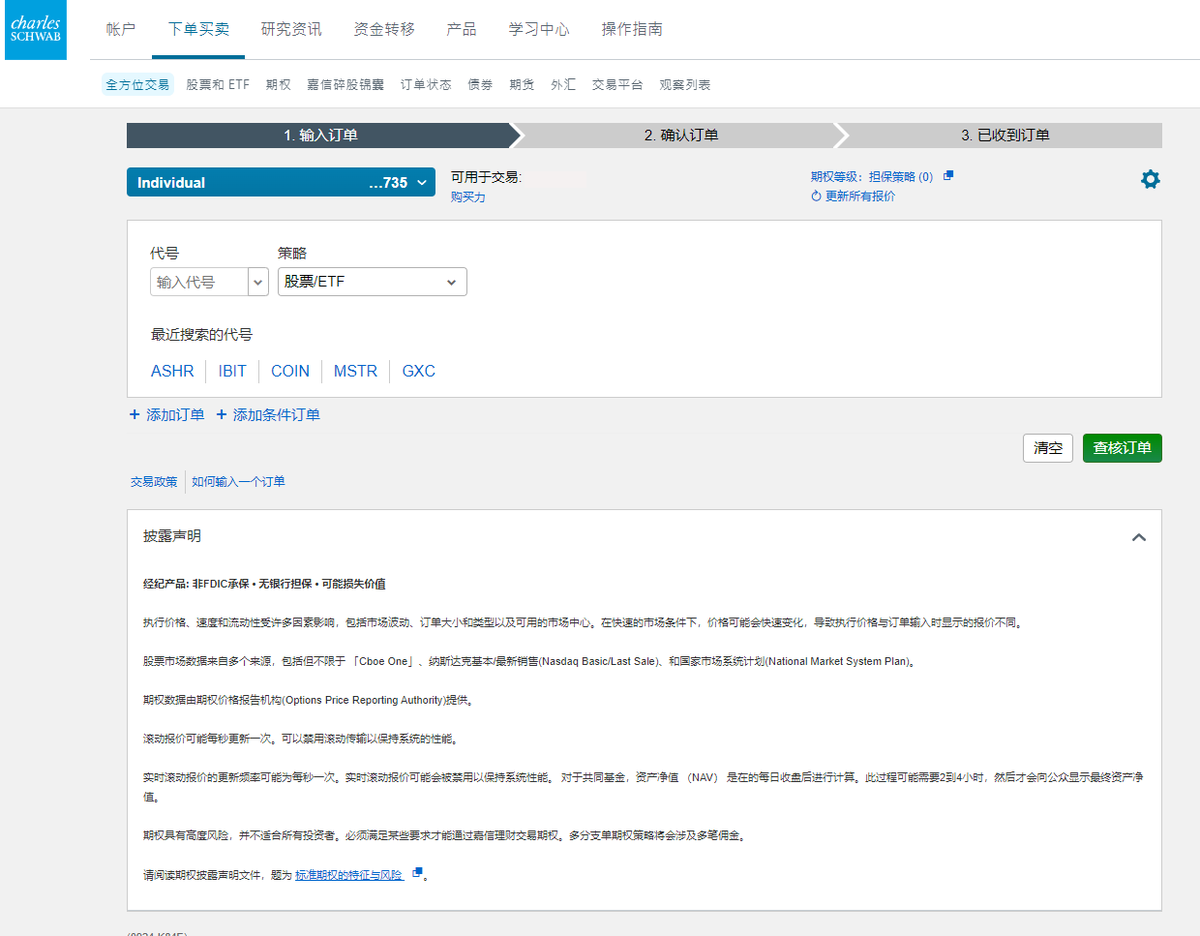
Task: Click the 清空 clear button
Action: point(1047,448)
